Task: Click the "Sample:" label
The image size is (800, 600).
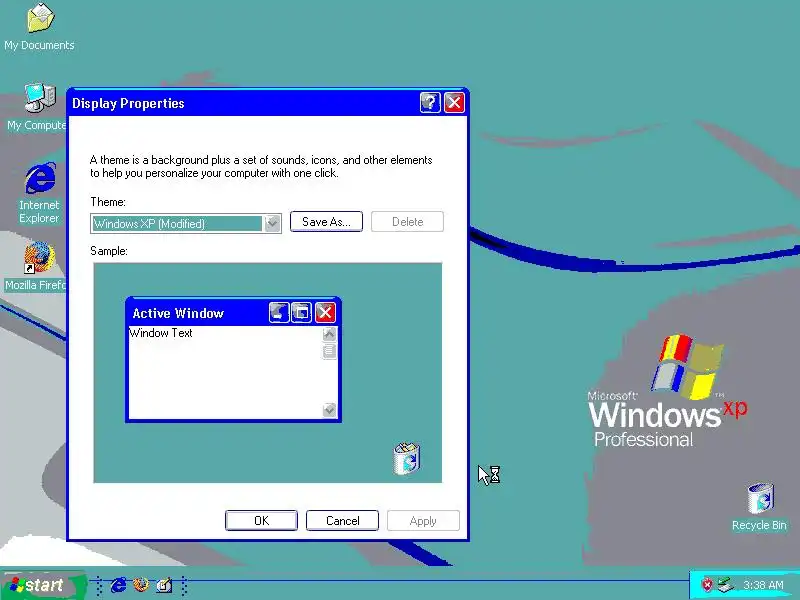Action: [x=109, y=251]
